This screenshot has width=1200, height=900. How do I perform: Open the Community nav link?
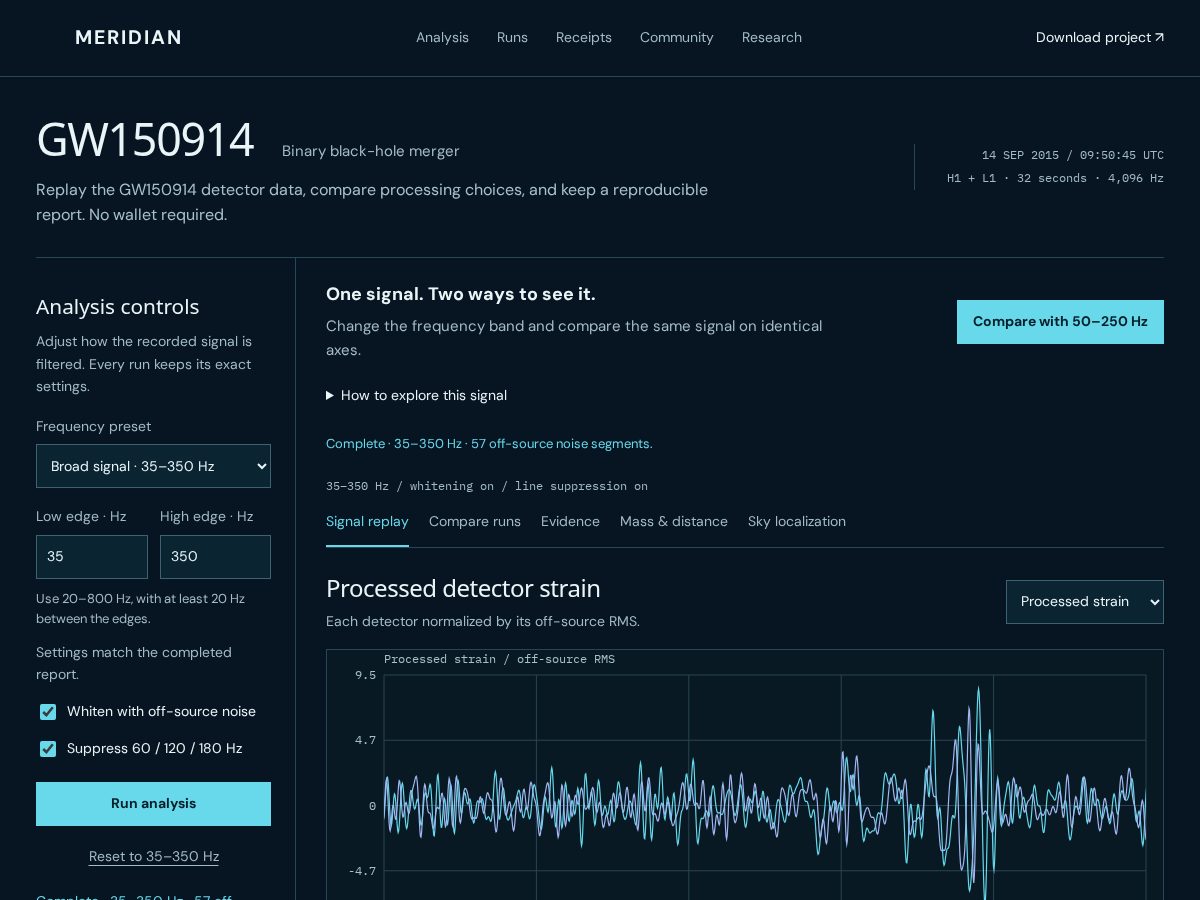point(677,37)
